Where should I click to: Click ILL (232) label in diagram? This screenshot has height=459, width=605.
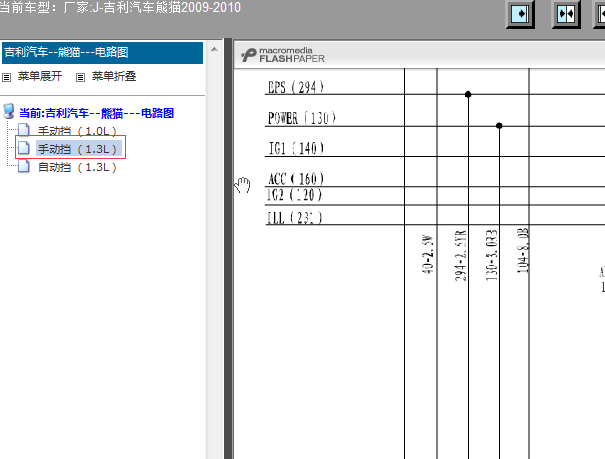(x=295, y=218)
